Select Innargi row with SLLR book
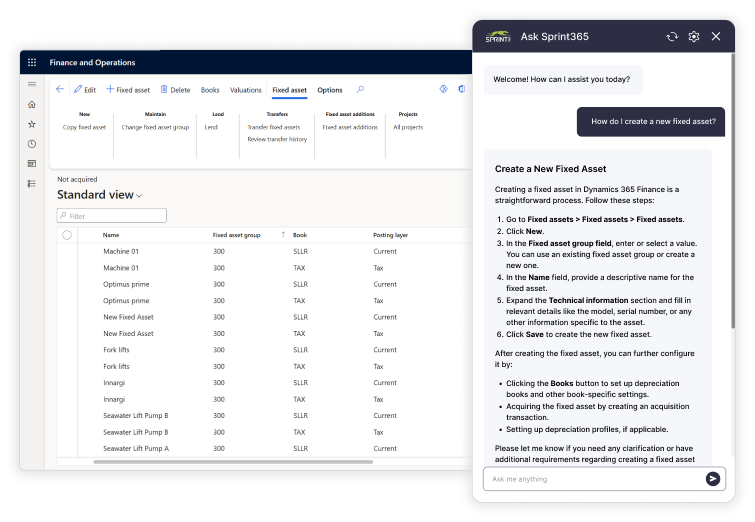 (x=264, y=383)
